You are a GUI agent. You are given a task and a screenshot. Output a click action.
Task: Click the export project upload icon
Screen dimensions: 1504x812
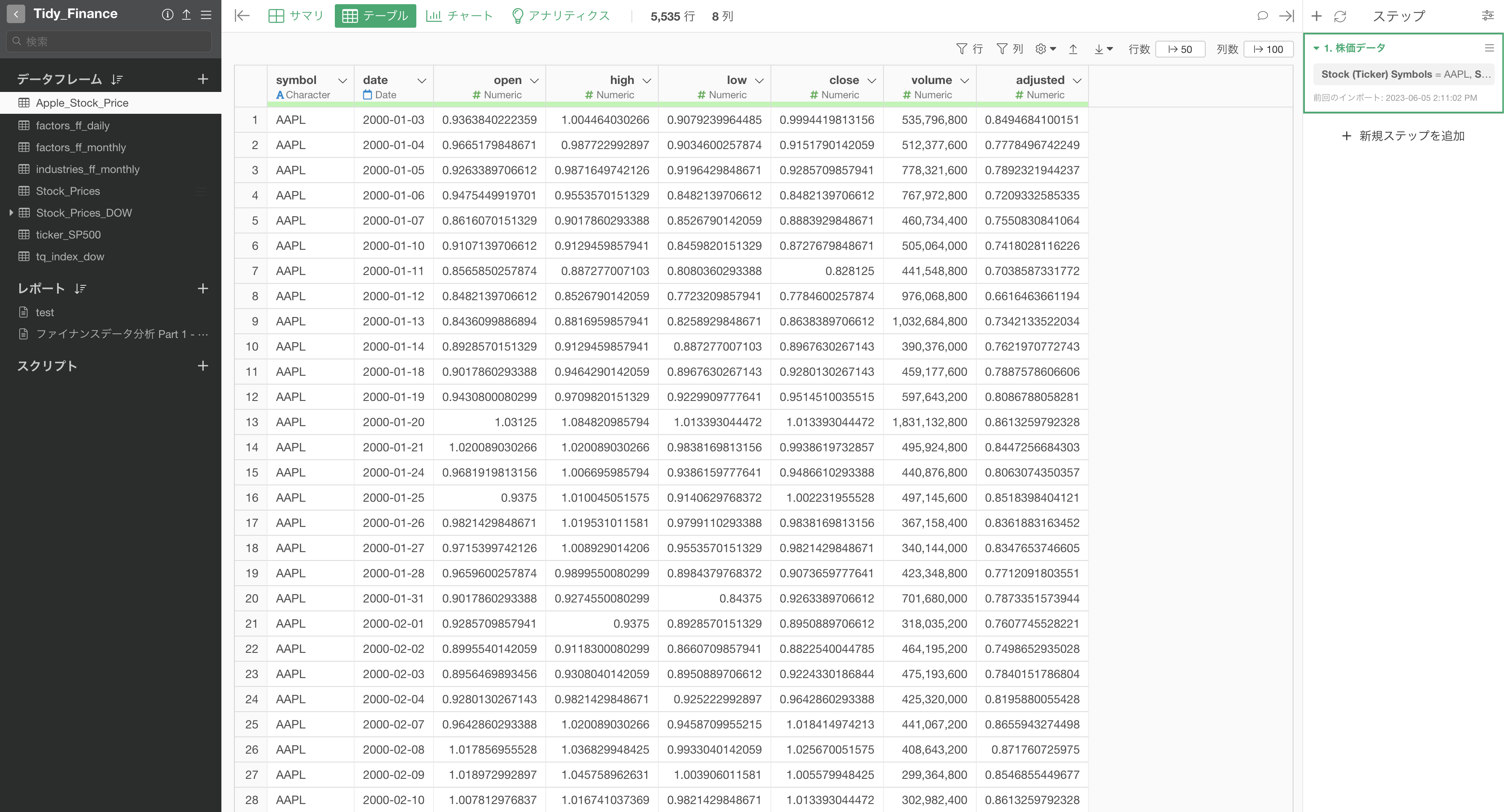[x=186, y=15]
